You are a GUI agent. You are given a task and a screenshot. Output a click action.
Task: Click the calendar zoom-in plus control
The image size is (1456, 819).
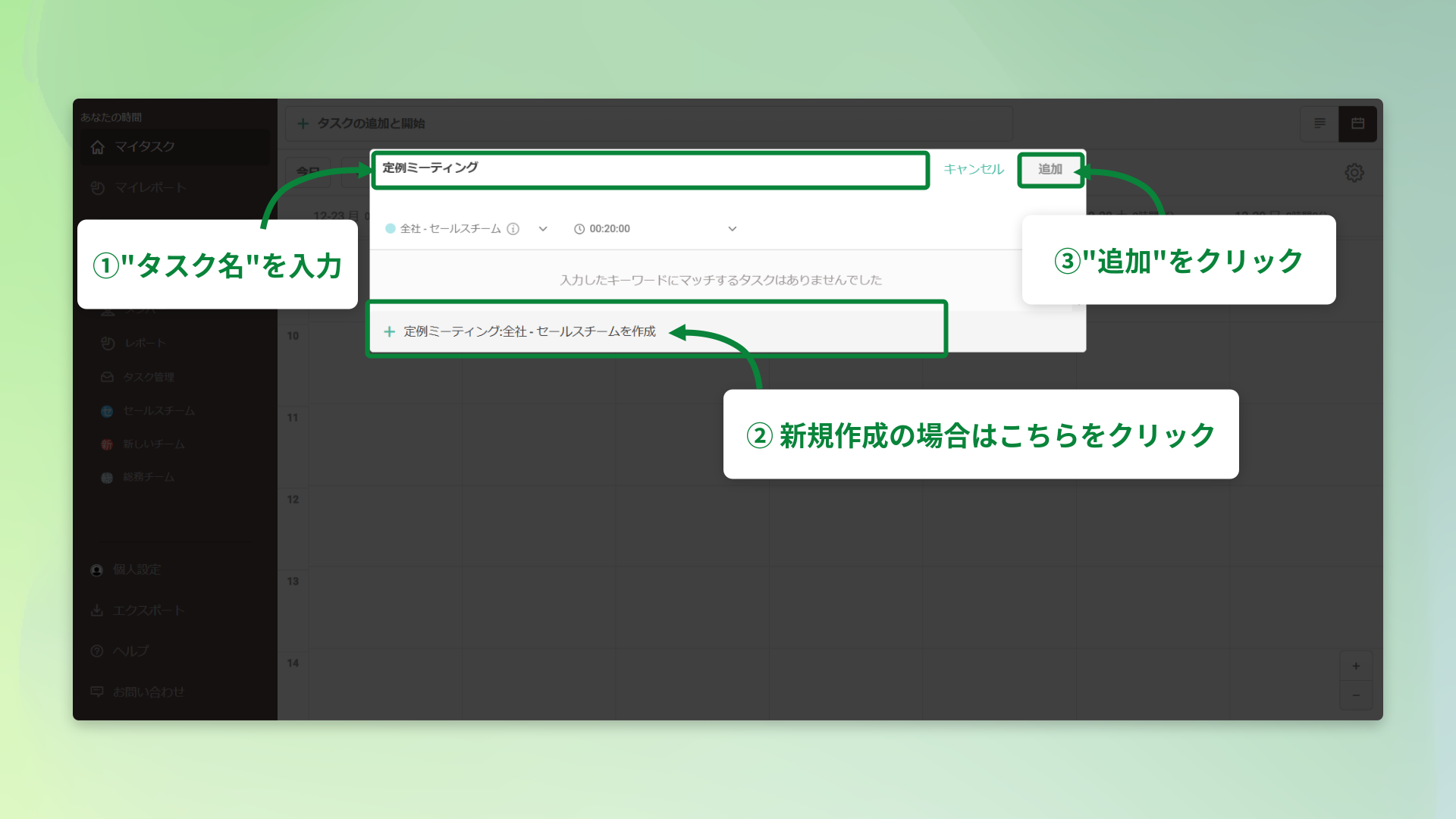(1356, 666)
